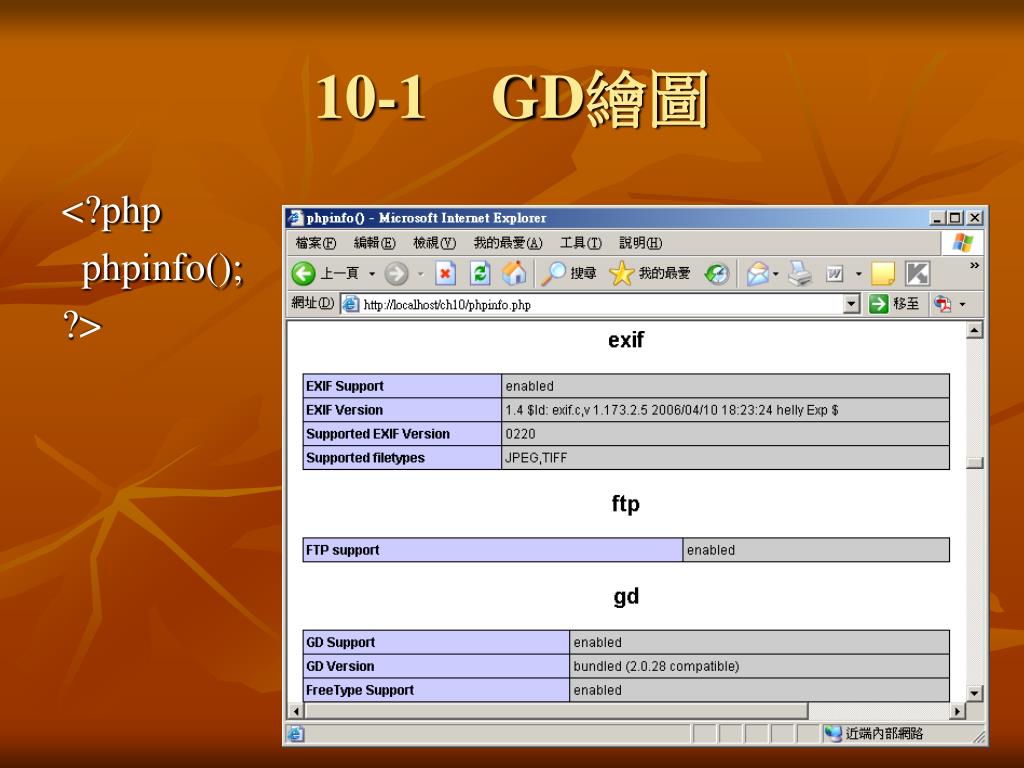1024x768 pixels.
Task: Click the Mail envelope icon
Action: (758, 274)
